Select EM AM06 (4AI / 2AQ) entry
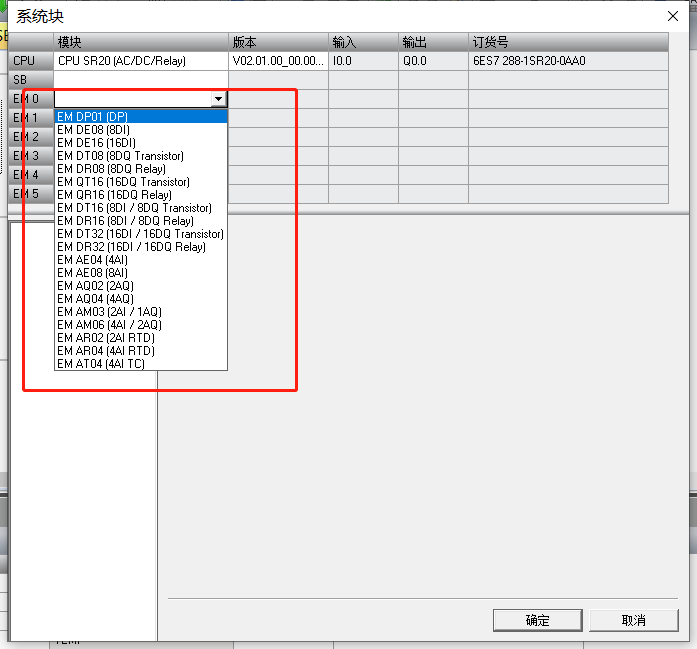This screenshot has height=649, width=697. click(140, 324)
